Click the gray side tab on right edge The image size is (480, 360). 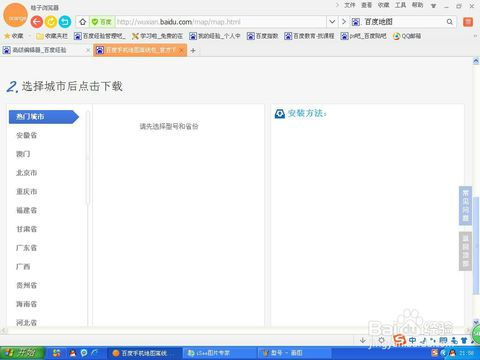click(465, 251)
